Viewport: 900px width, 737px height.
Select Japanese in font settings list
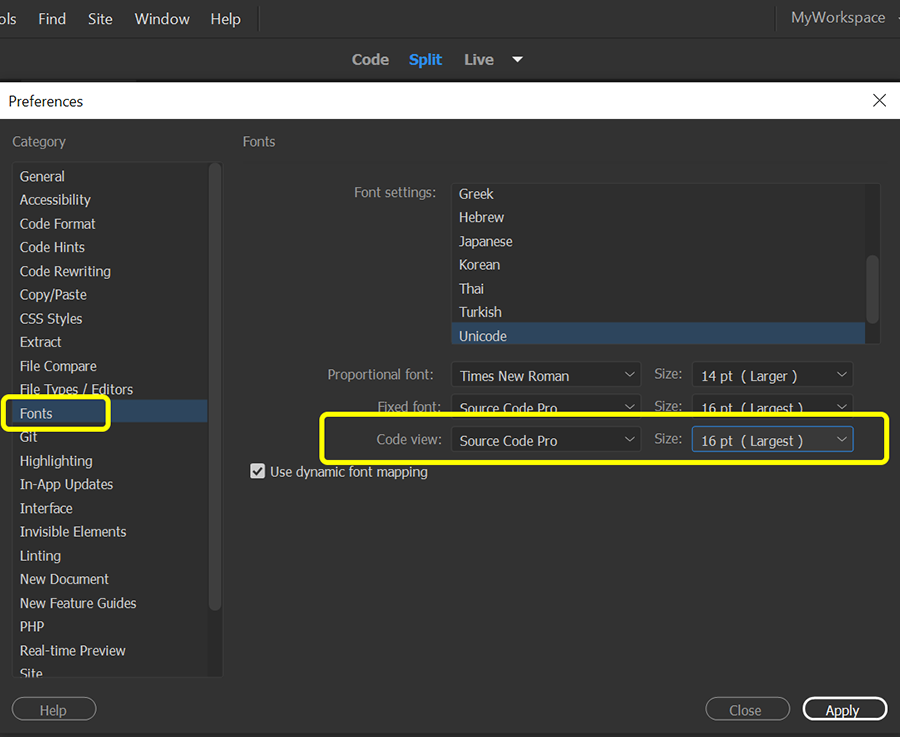486,241
